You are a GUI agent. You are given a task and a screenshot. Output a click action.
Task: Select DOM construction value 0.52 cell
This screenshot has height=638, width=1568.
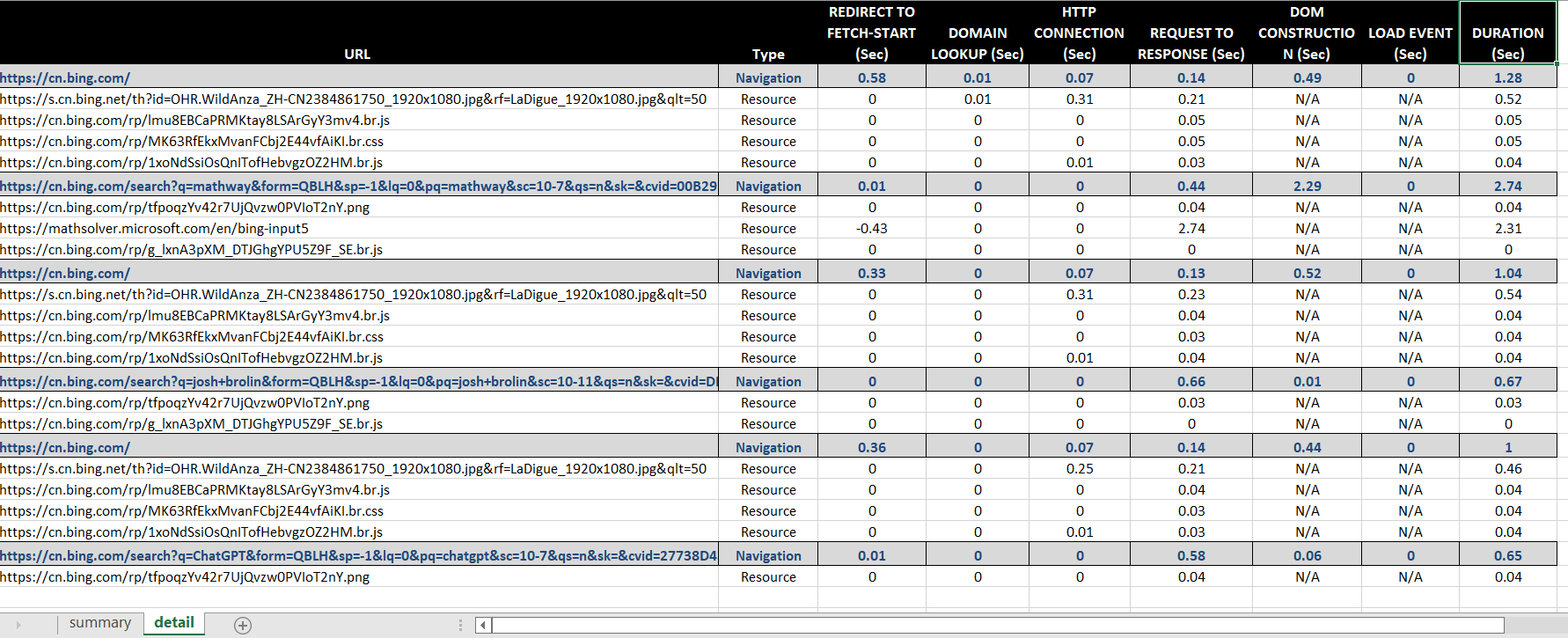(x=1307, y=274)
